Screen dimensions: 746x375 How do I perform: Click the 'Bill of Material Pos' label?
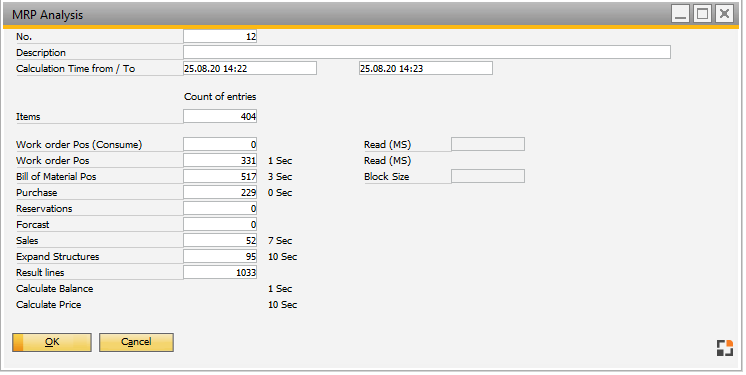(56, 177)
